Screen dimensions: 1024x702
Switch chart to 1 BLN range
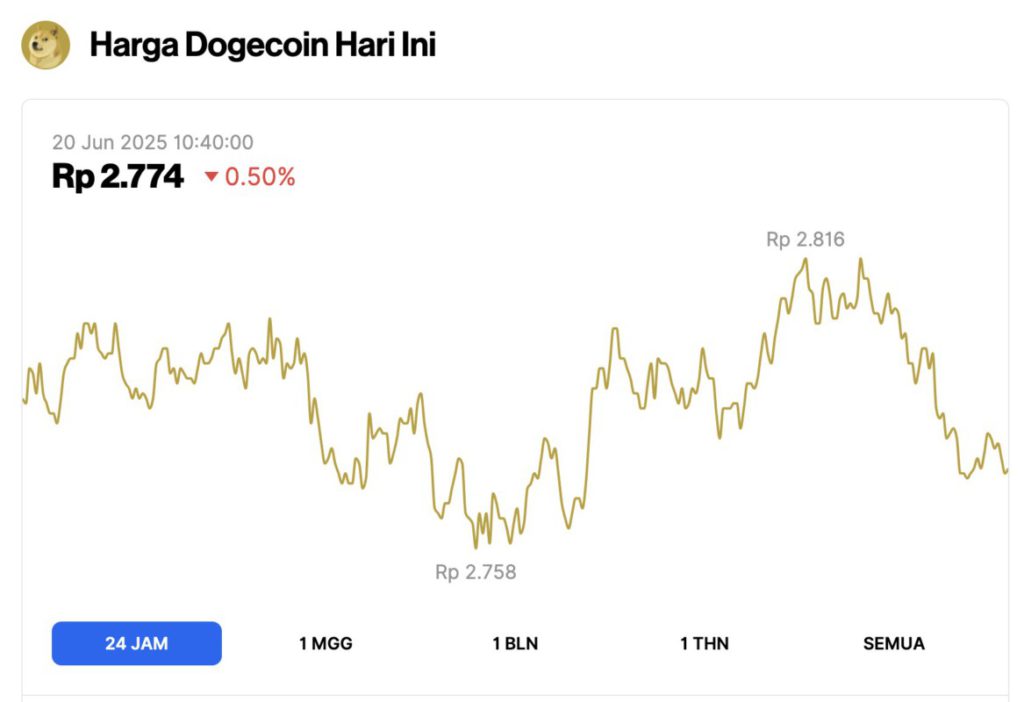515,643
